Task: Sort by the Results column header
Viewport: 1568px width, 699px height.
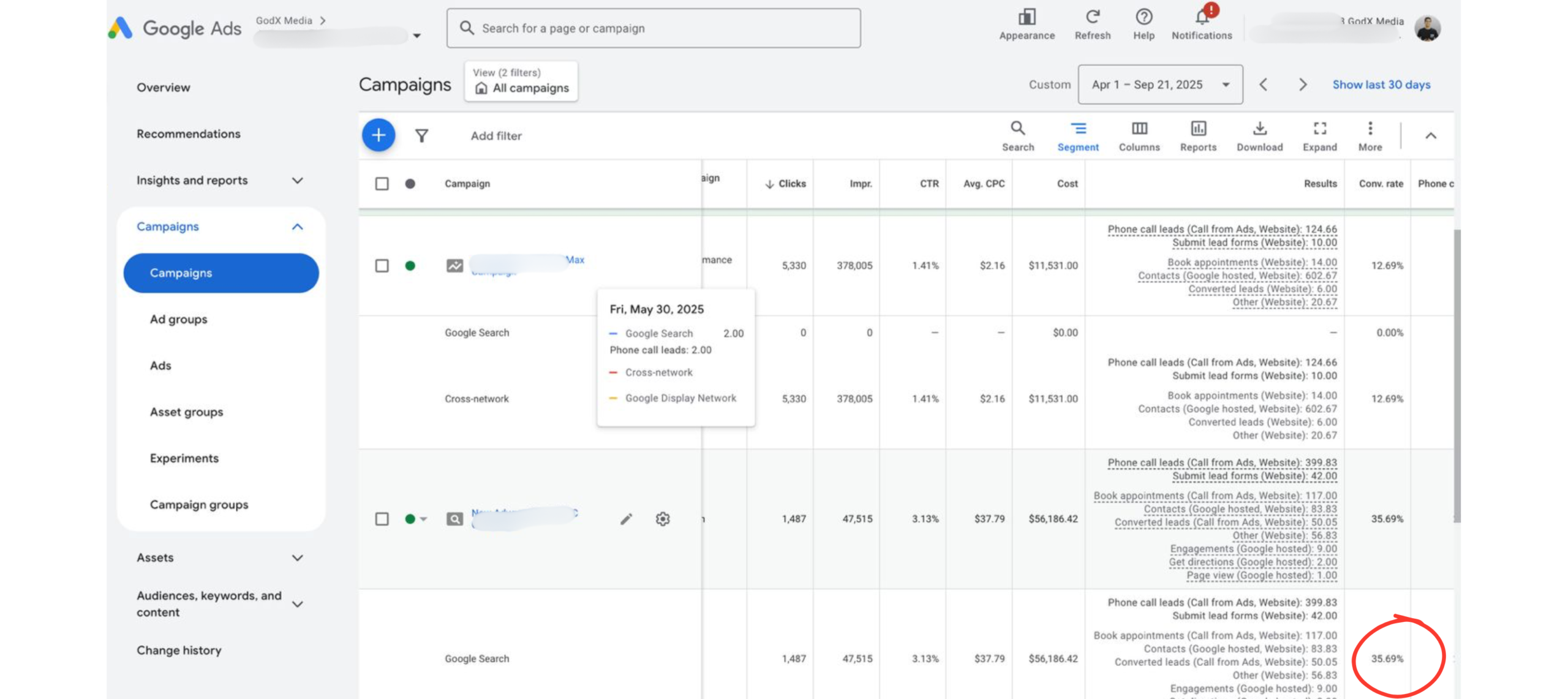Action: 1319,183
